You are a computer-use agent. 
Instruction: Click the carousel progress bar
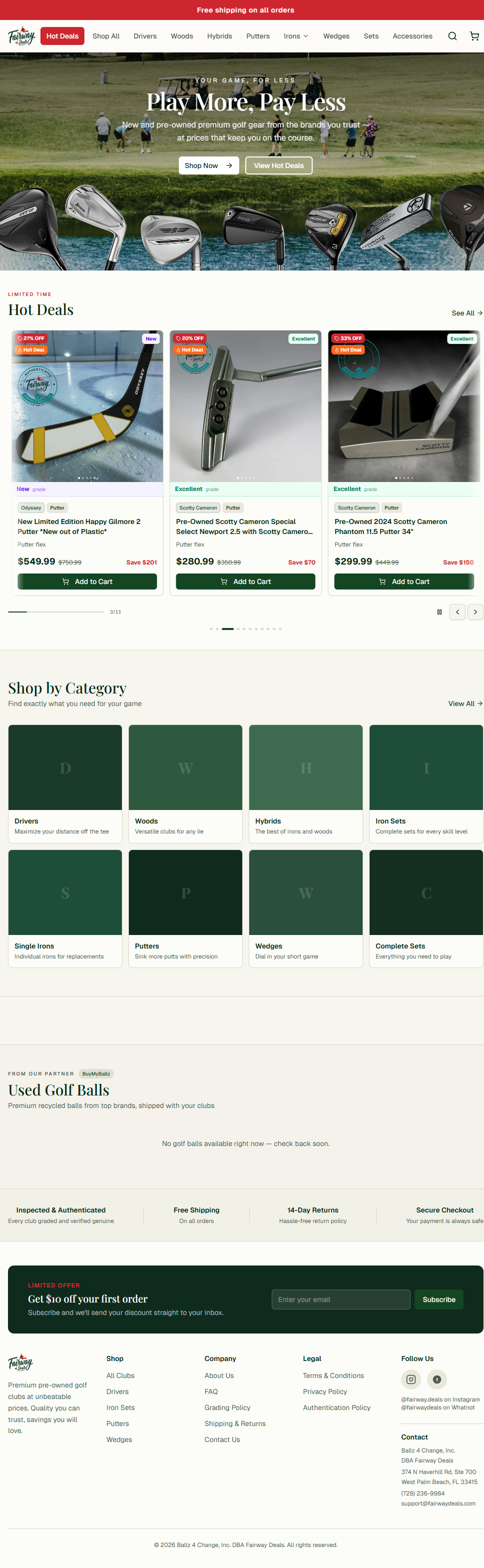[x=56, y=611]
